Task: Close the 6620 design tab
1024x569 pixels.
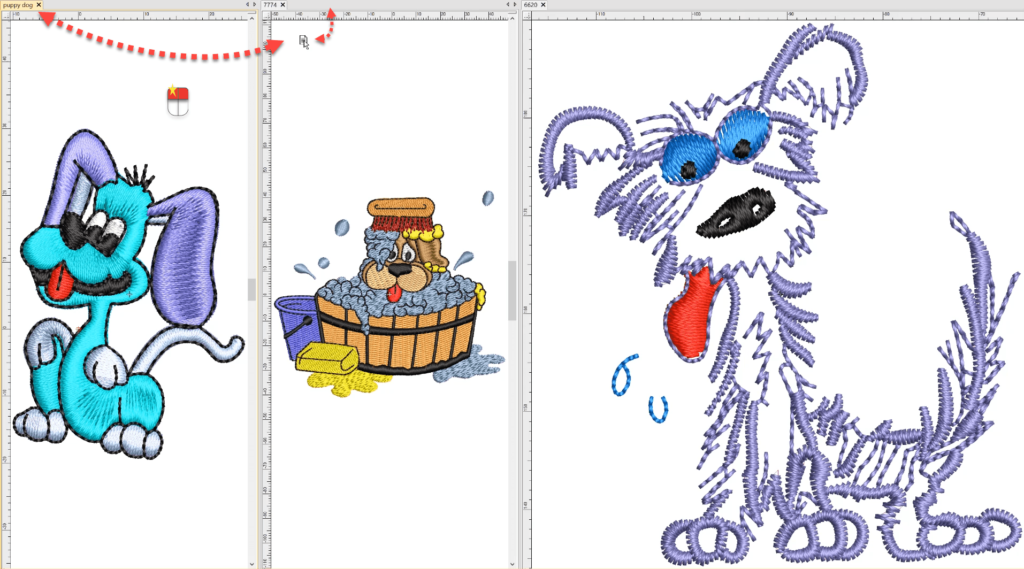Action: tap(544, 5)
